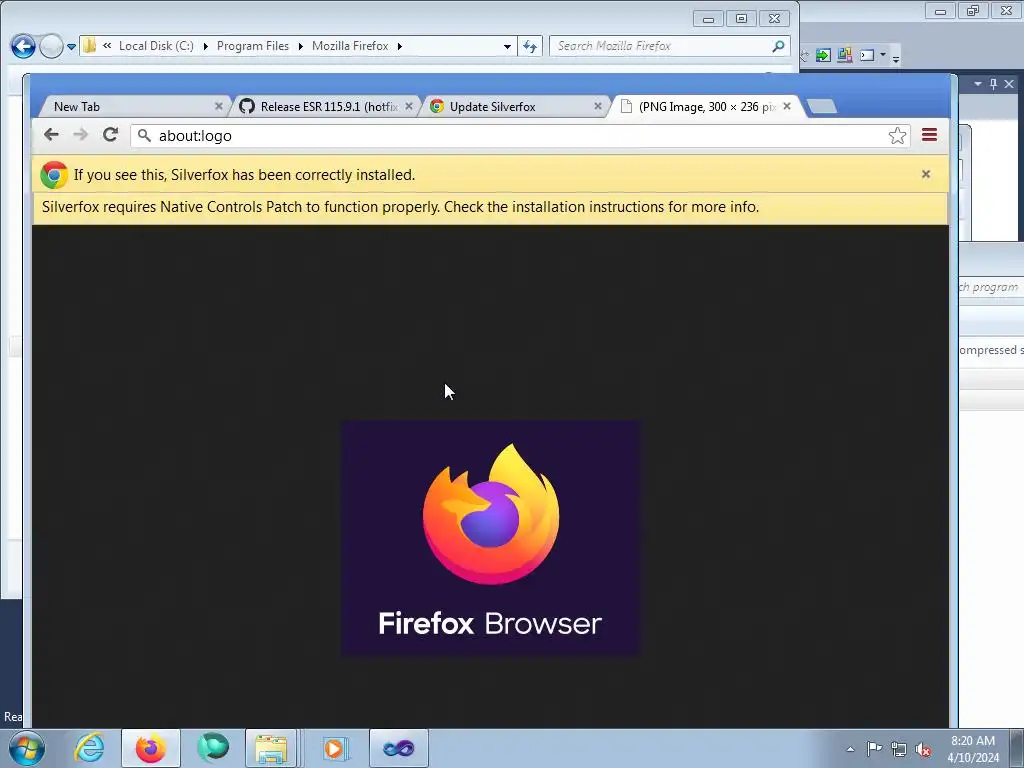Expand the arrow after Program Files
Image resolution: width=1024 pixels, height=768 pixels.
point(300,46)
